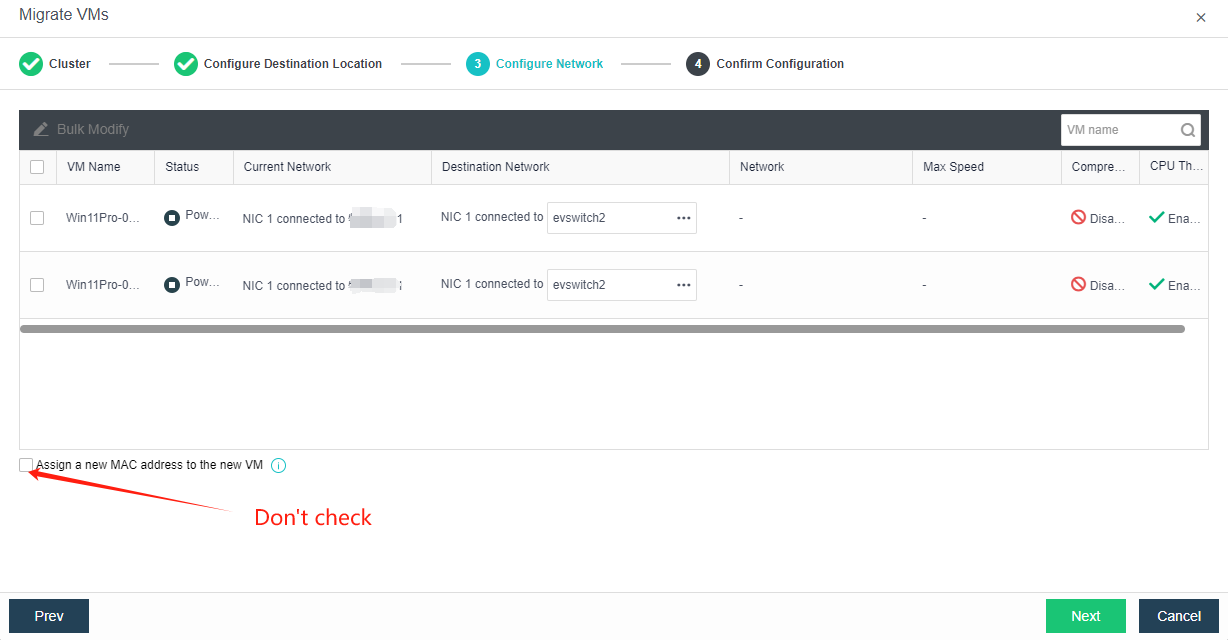Click the powered-off status icon in first row
This screenshot has height=640, width=1228.
172,217
